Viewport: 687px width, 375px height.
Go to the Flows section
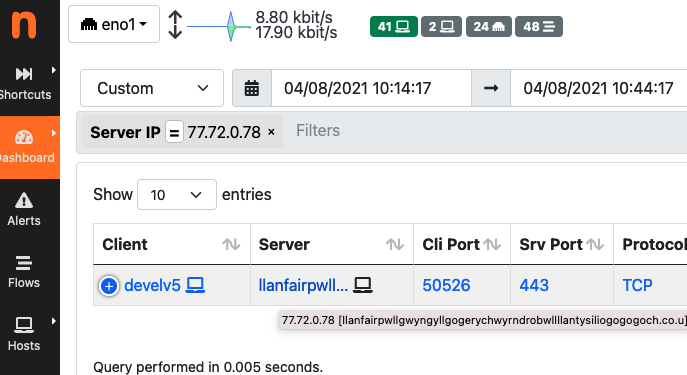tap(24, 272)
